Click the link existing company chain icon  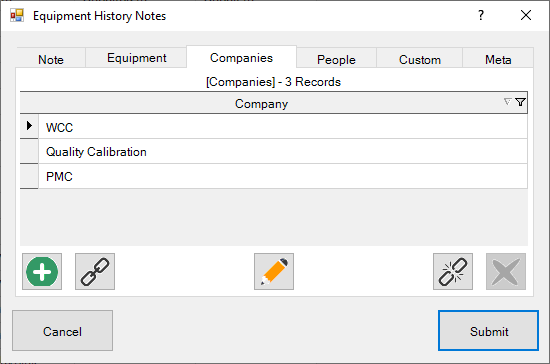pos(95,272)
